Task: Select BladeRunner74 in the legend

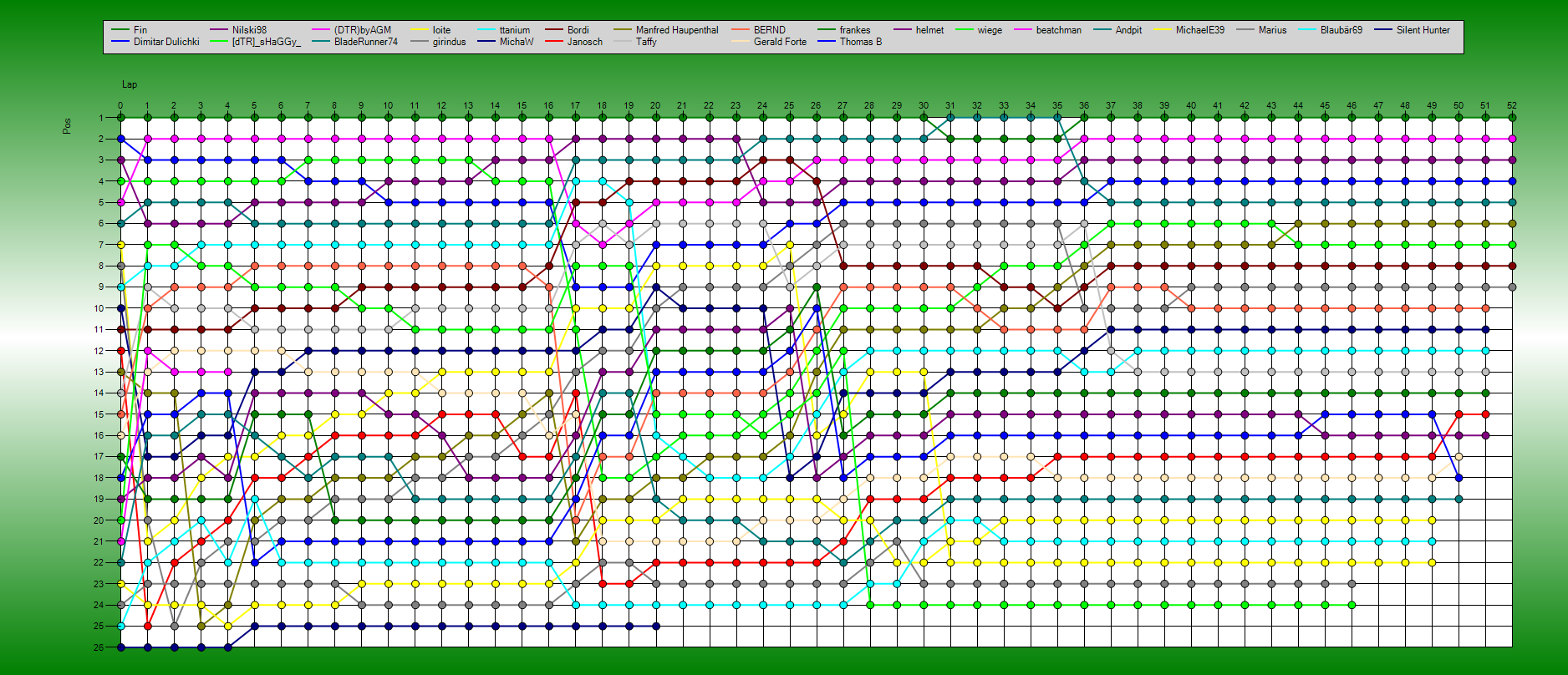Action: [x=366, y=42]
